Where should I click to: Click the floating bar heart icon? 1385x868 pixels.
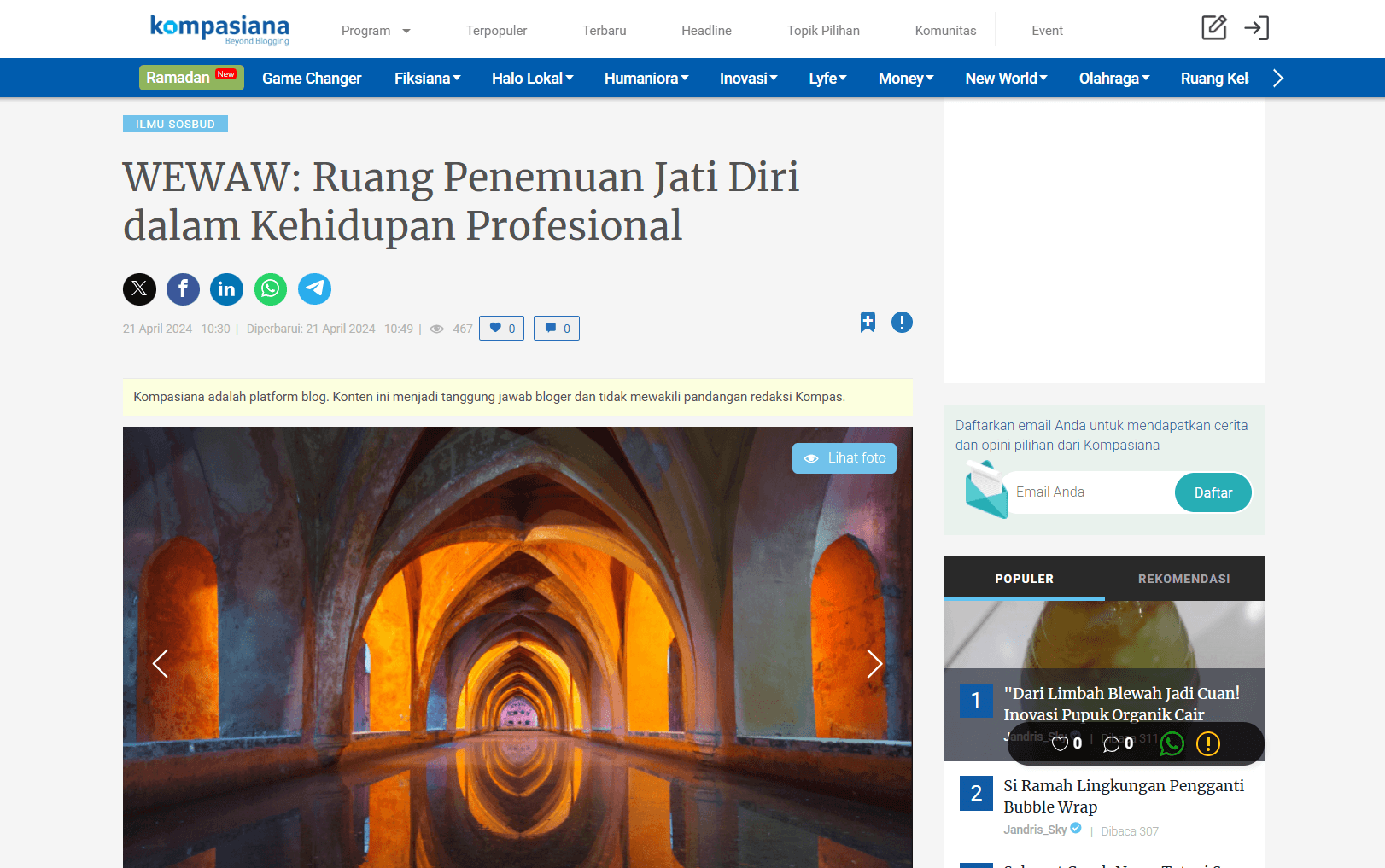(x=1060, y=744)
